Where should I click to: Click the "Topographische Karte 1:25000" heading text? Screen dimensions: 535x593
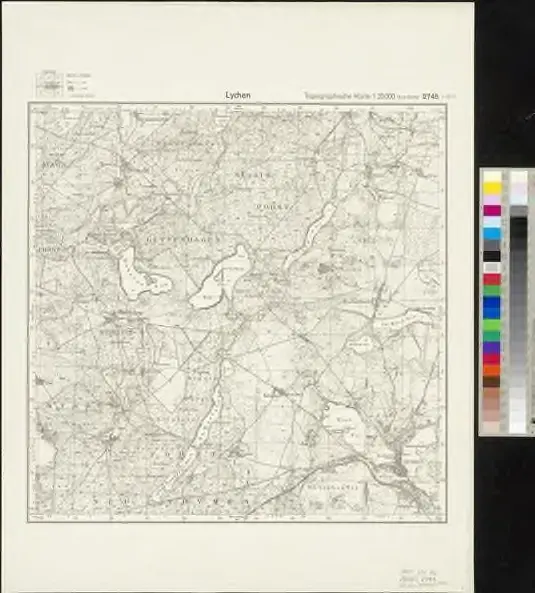pyautogui.click(x=349, y=96)
